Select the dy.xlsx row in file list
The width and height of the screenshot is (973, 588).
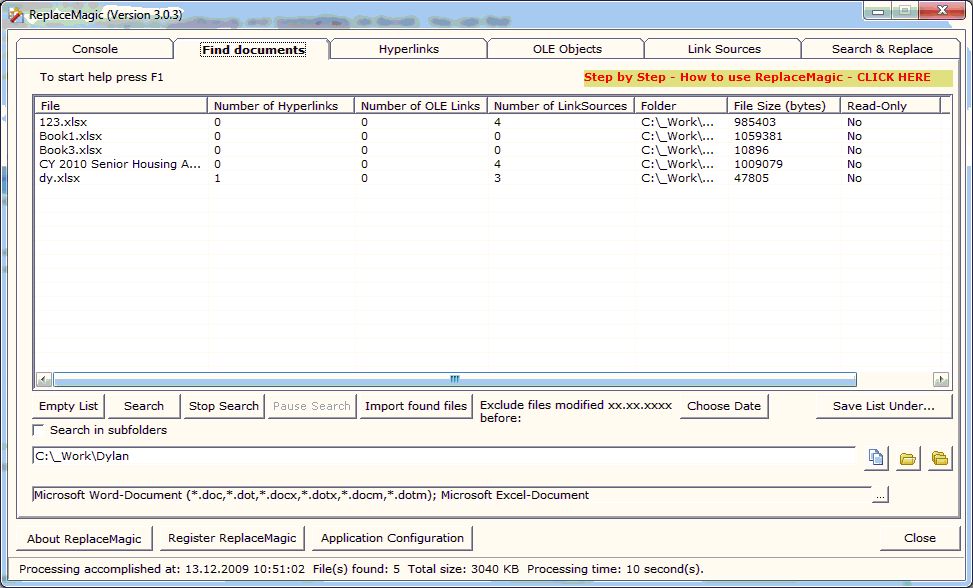60,178
